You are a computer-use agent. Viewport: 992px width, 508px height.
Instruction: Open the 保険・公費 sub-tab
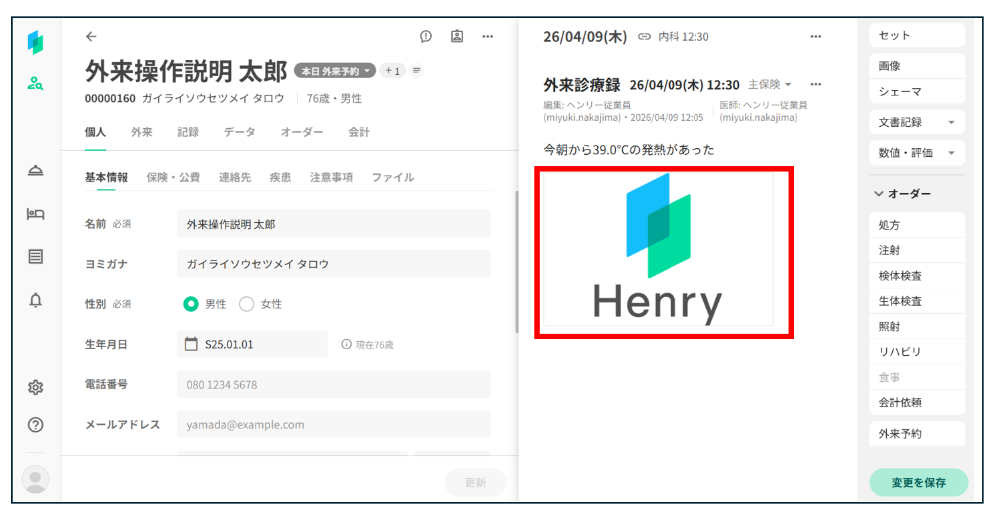tap(173, 177)
